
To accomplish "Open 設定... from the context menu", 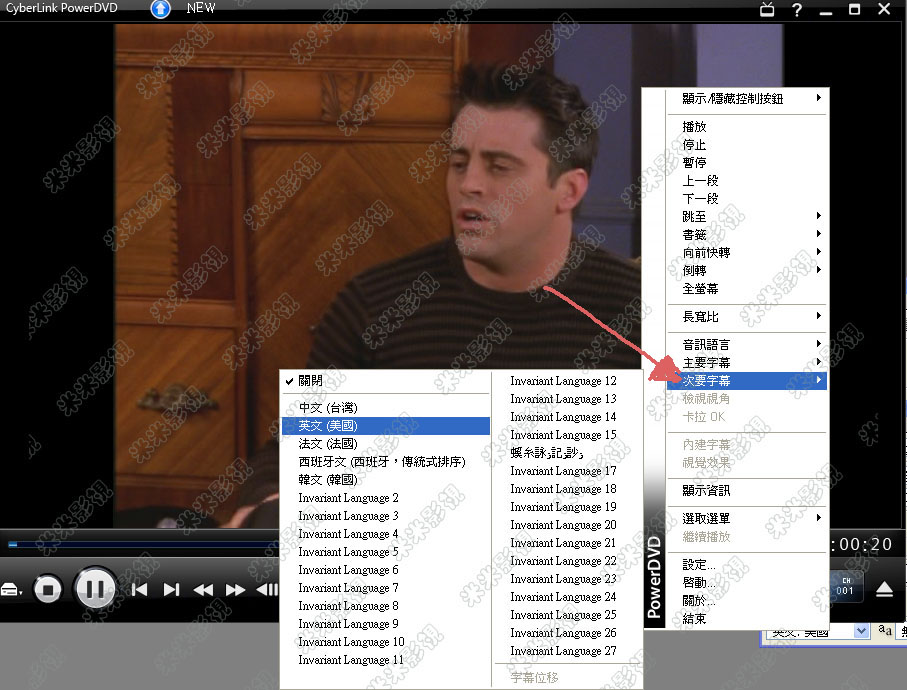I will [747, 564].
